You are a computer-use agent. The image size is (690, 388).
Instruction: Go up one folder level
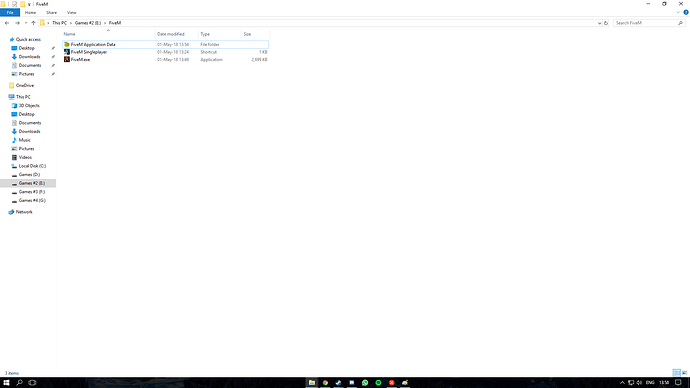pyautogui.click(x=33, y=23)
